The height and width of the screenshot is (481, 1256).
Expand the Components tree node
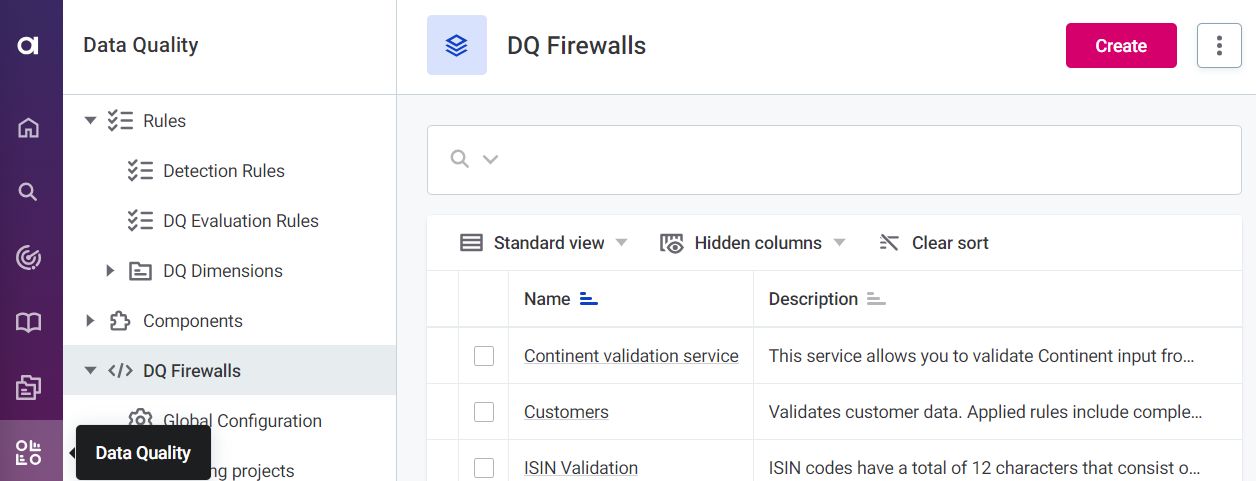click(90, 321)
